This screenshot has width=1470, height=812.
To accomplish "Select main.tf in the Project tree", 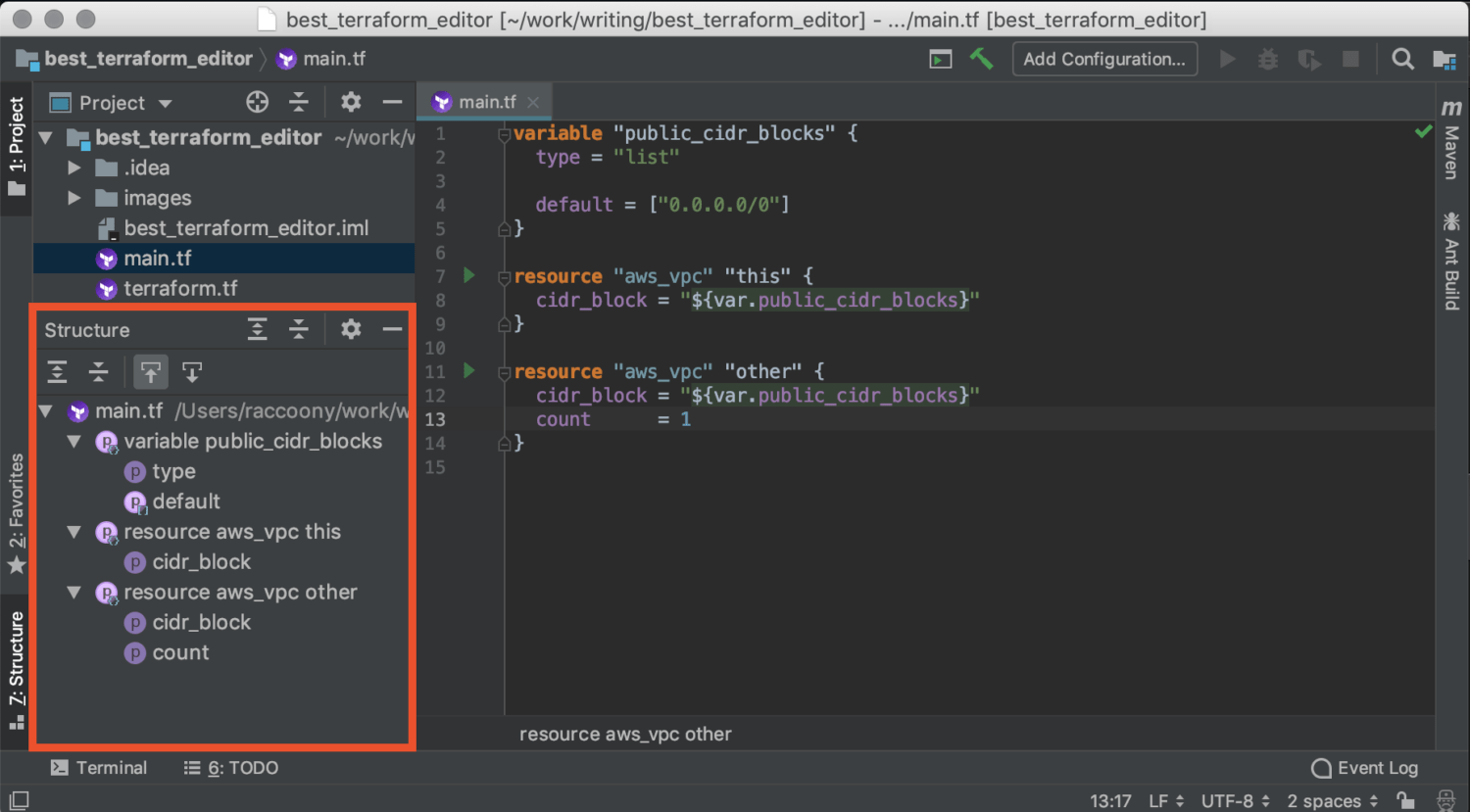I will (x=224, y=259).
